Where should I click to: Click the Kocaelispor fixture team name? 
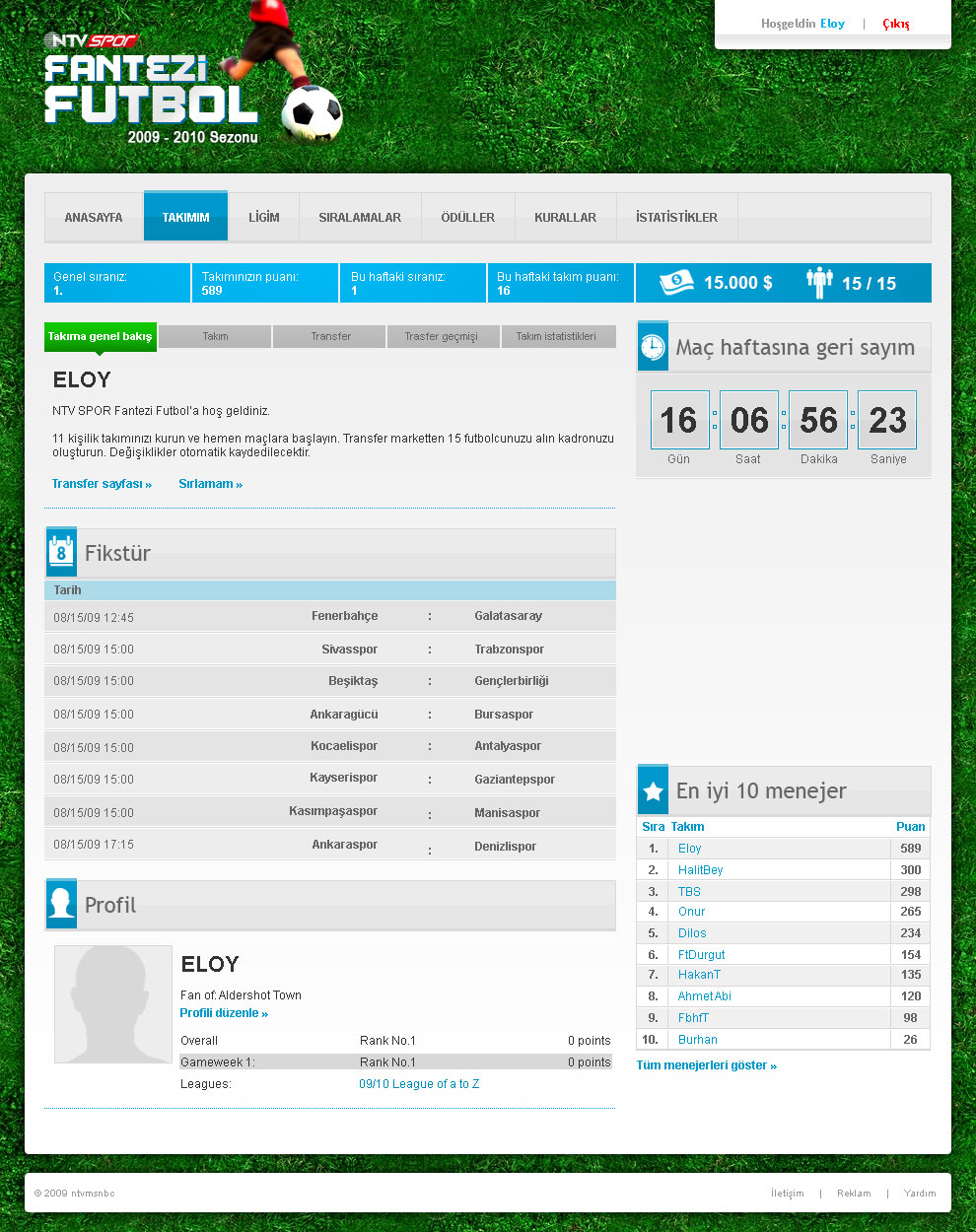pos(344,746)
